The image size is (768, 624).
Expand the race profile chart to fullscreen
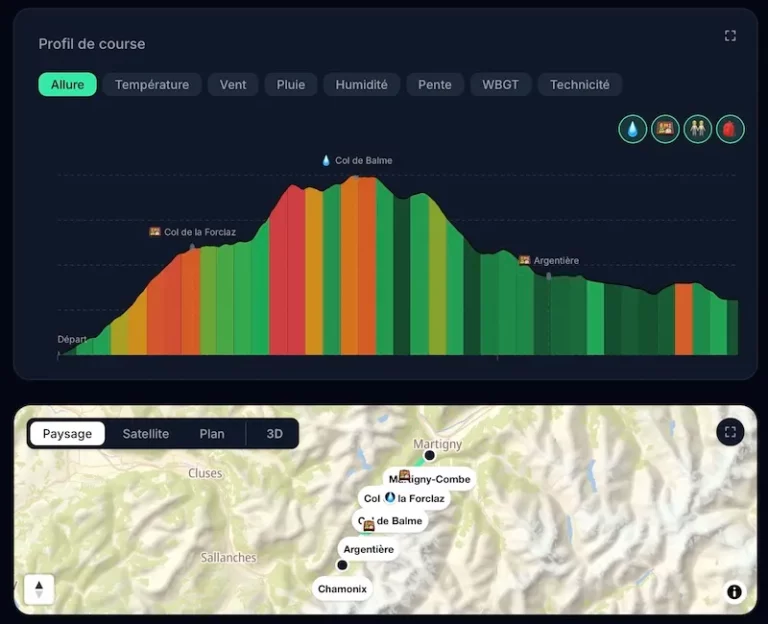click(x=730, y=36)
